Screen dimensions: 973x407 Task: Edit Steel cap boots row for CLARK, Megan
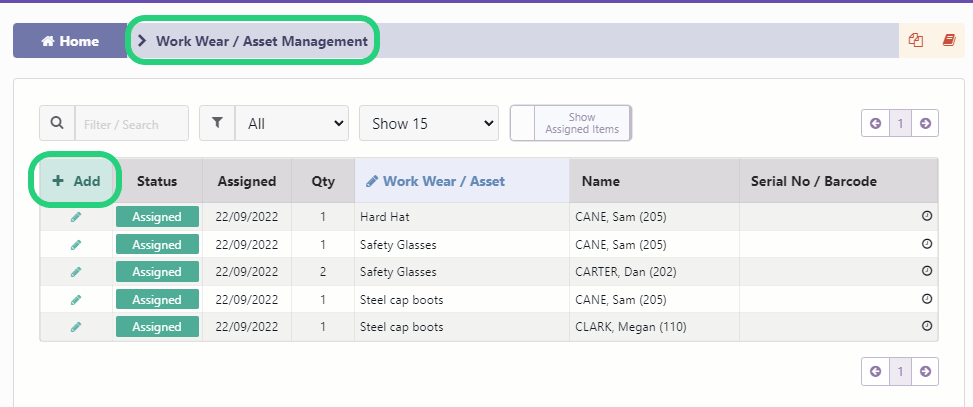click(76, 327)
